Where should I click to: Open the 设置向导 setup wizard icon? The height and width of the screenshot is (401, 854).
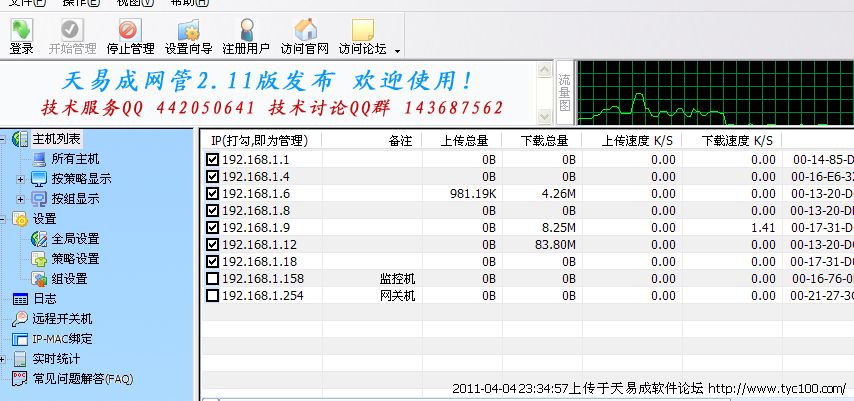click(x=188, y=36)
